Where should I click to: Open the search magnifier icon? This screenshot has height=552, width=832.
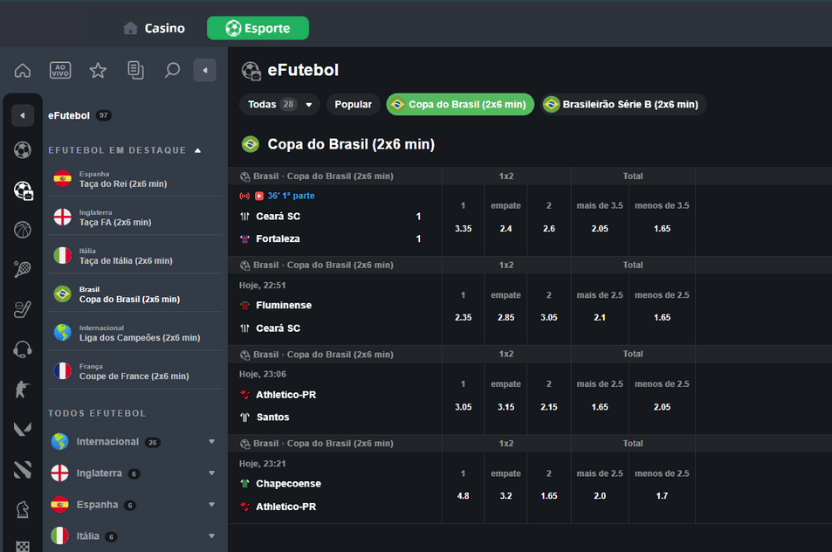point(172,70)
